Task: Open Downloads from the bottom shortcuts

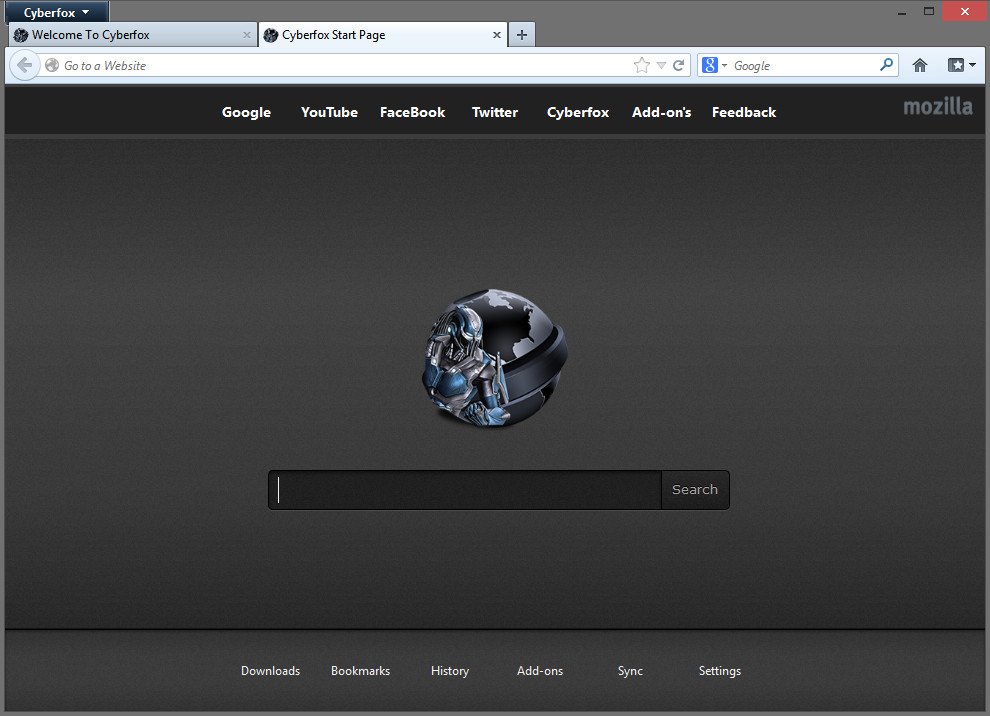Action: pyautogui.click(x=270, y=671)
